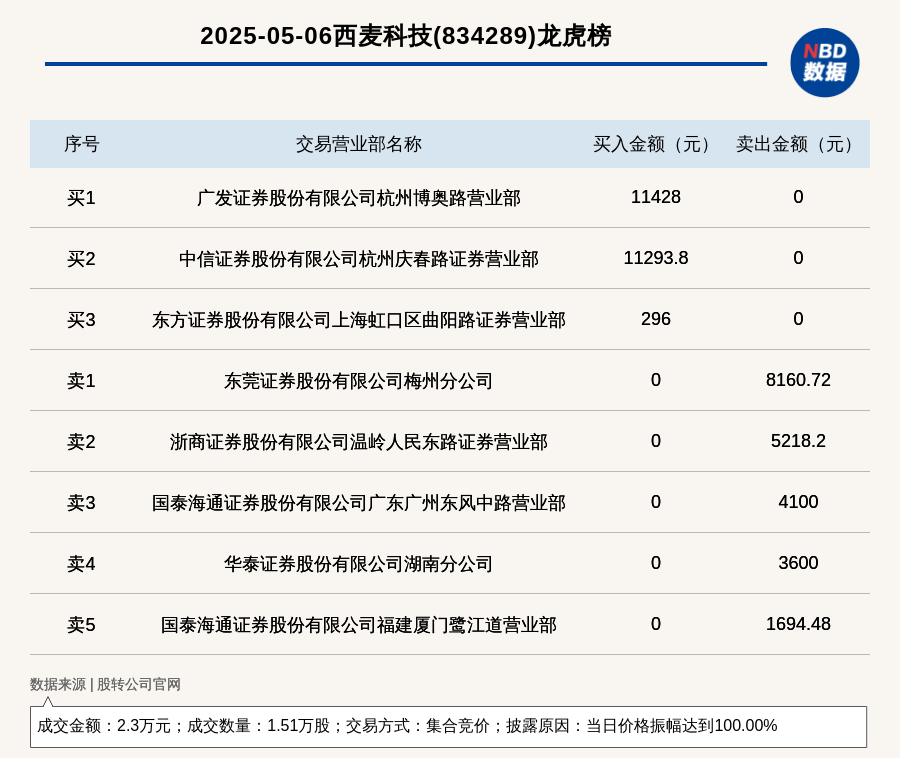Select 东方证券股份有限公司上海虹口区曲阳路证券营业部 cell
The image size is (900, 758).
click(x=359, y=320)
